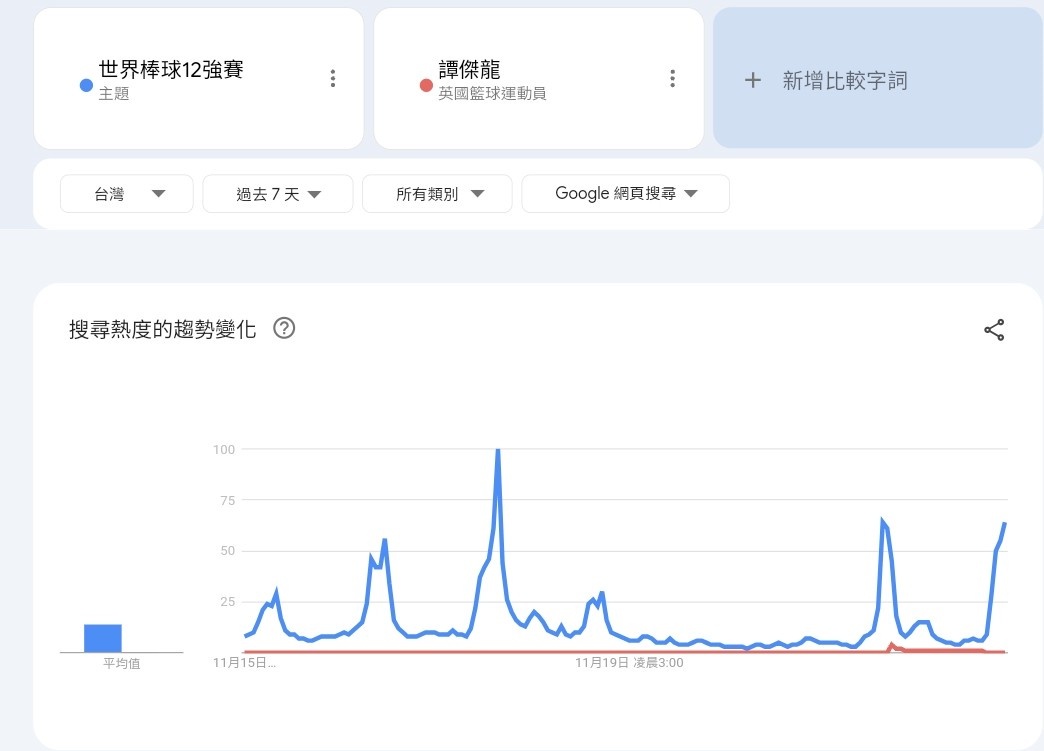Viewport: 1044px width, 751px height.
Task: Click the small red bump on 譚傑龍 line
Action: click(x=891, y=645)
